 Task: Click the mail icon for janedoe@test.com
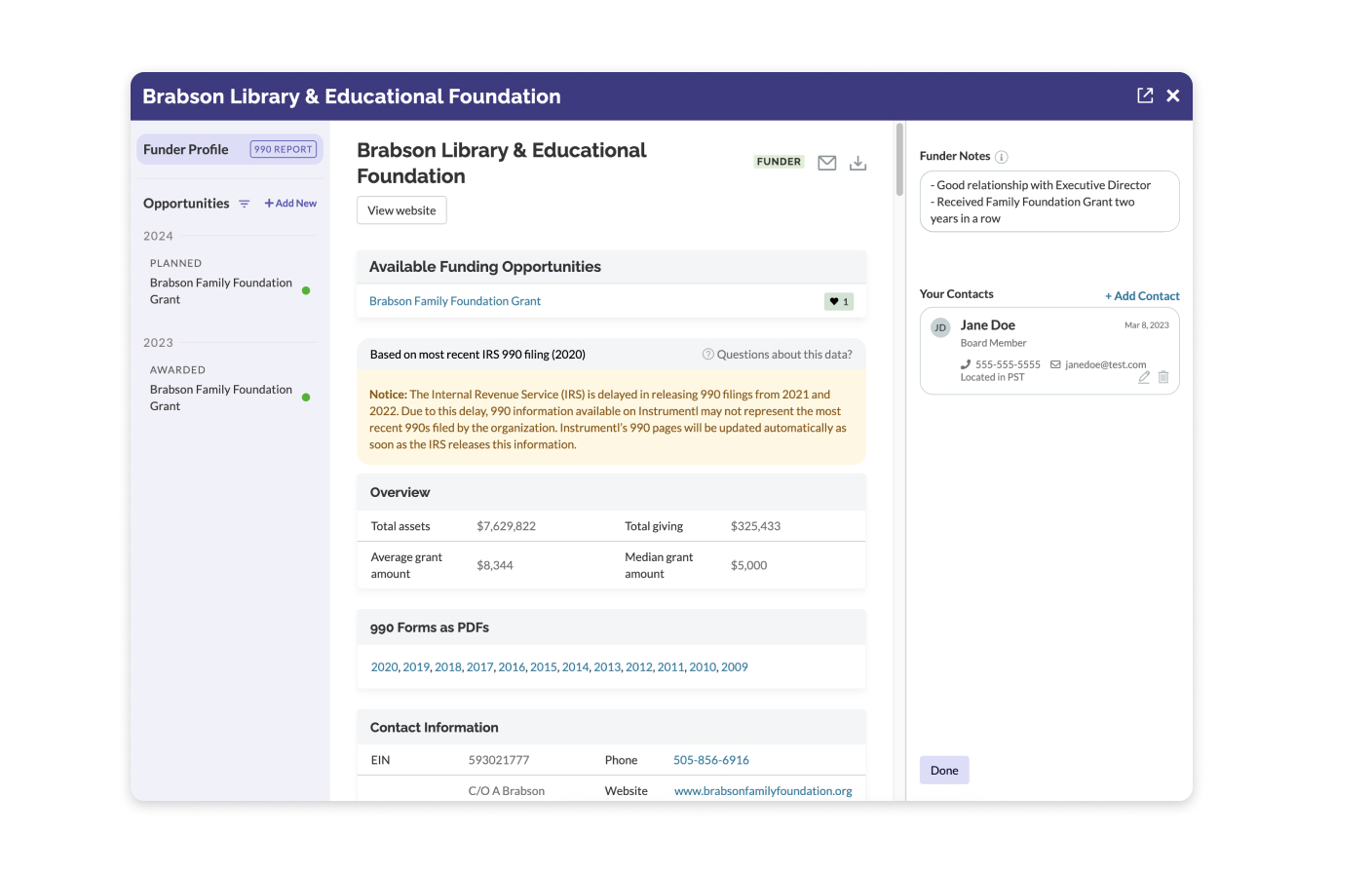1055,364
